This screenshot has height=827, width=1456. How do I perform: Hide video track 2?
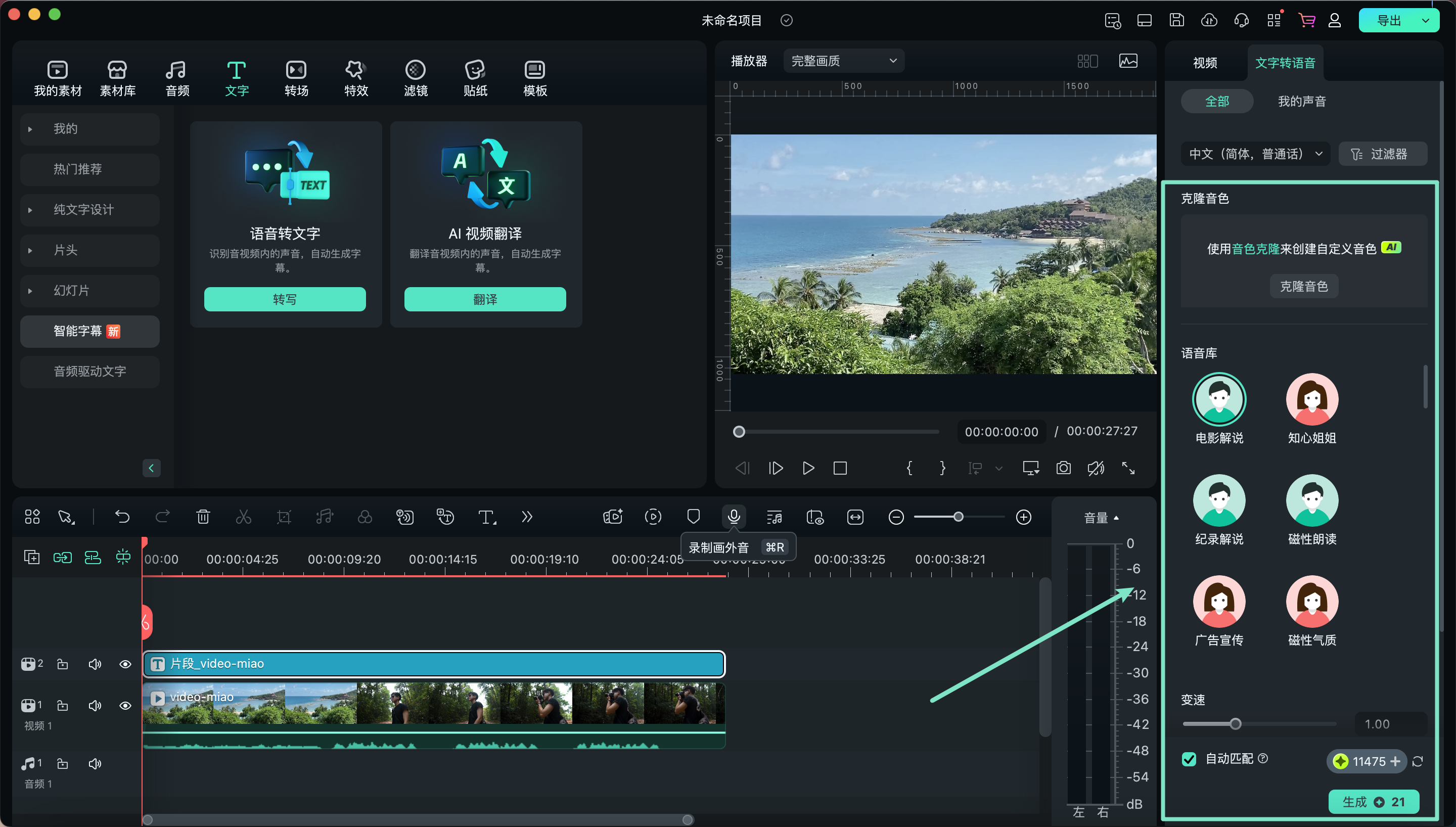point(125,664)
